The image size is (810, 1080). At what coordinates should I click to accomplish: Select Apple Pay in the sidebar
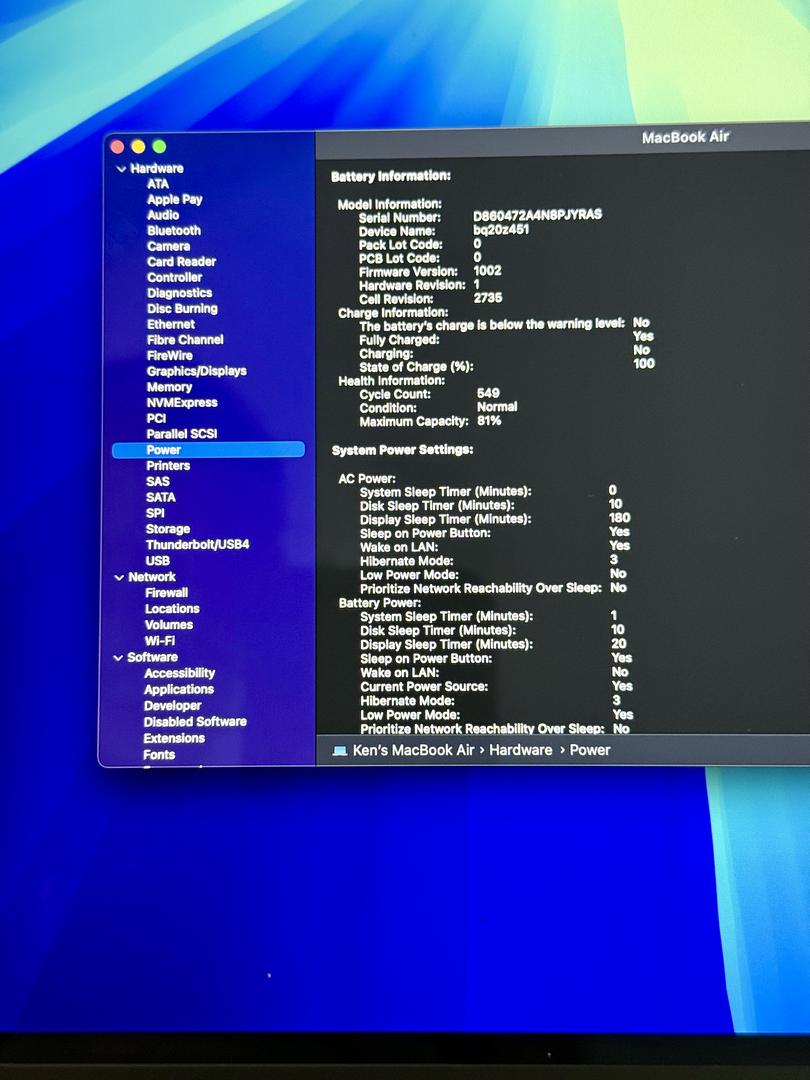[x=174, y=200]
